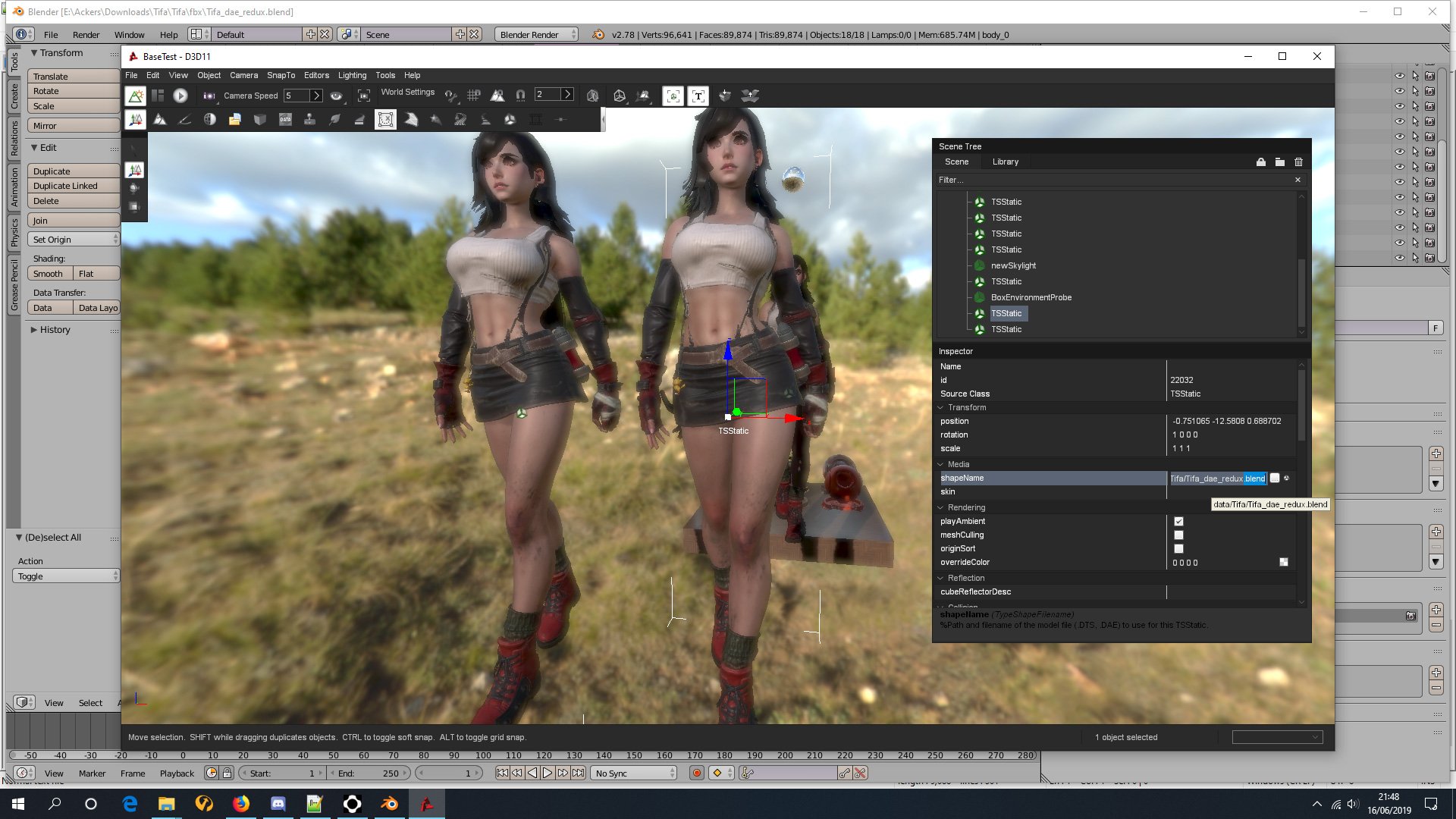Click the play button in the BaseTest toolbar
Image resolution: width=1456 pixels, height=819 pixels.
point(180,96)
